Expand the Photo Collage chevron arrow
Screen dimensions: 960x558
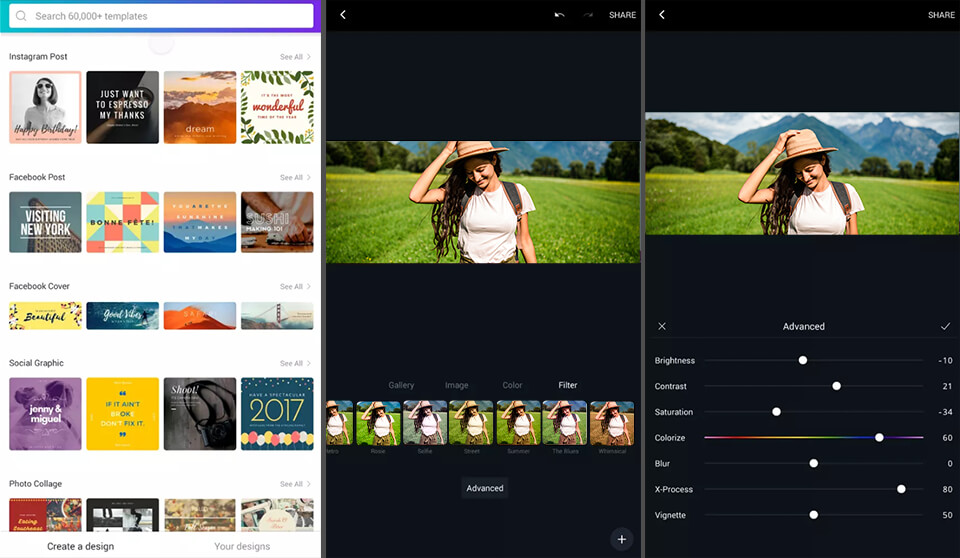pyautogui.click(x=309, y=484)
